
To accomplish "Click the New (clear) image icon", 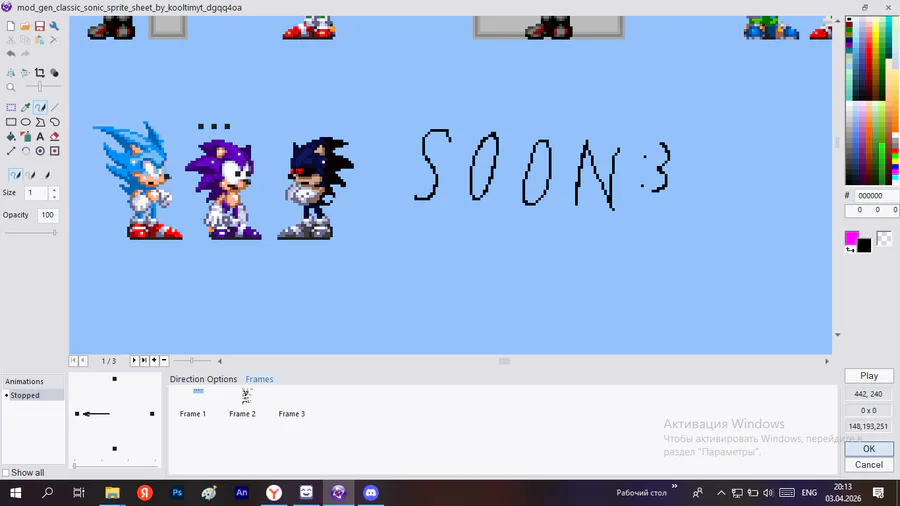I will click(11, 26).
